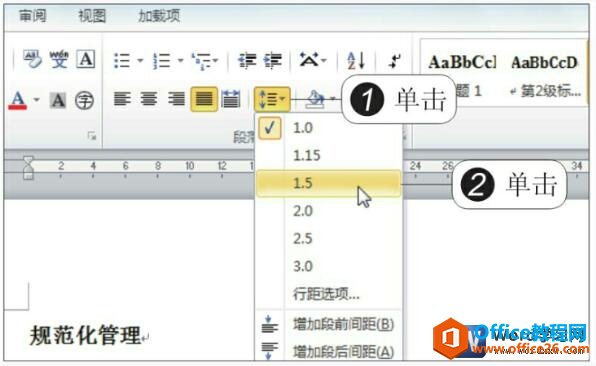Select 2.0 line spacing
This screenshot has height=366, width=596.
[329, 211]
